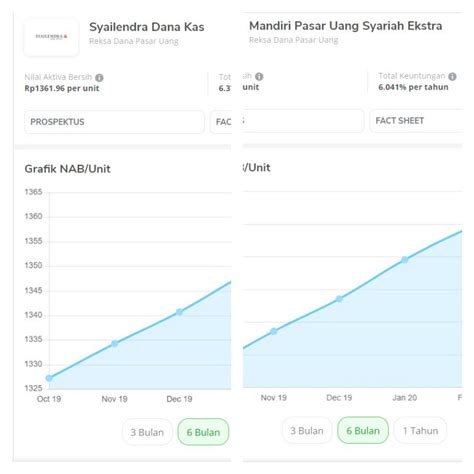Select 3 Bulan range on Syailendra chart
Image resolution: width=474 pixels, height=474 pixels.
[x=147, y=432]
